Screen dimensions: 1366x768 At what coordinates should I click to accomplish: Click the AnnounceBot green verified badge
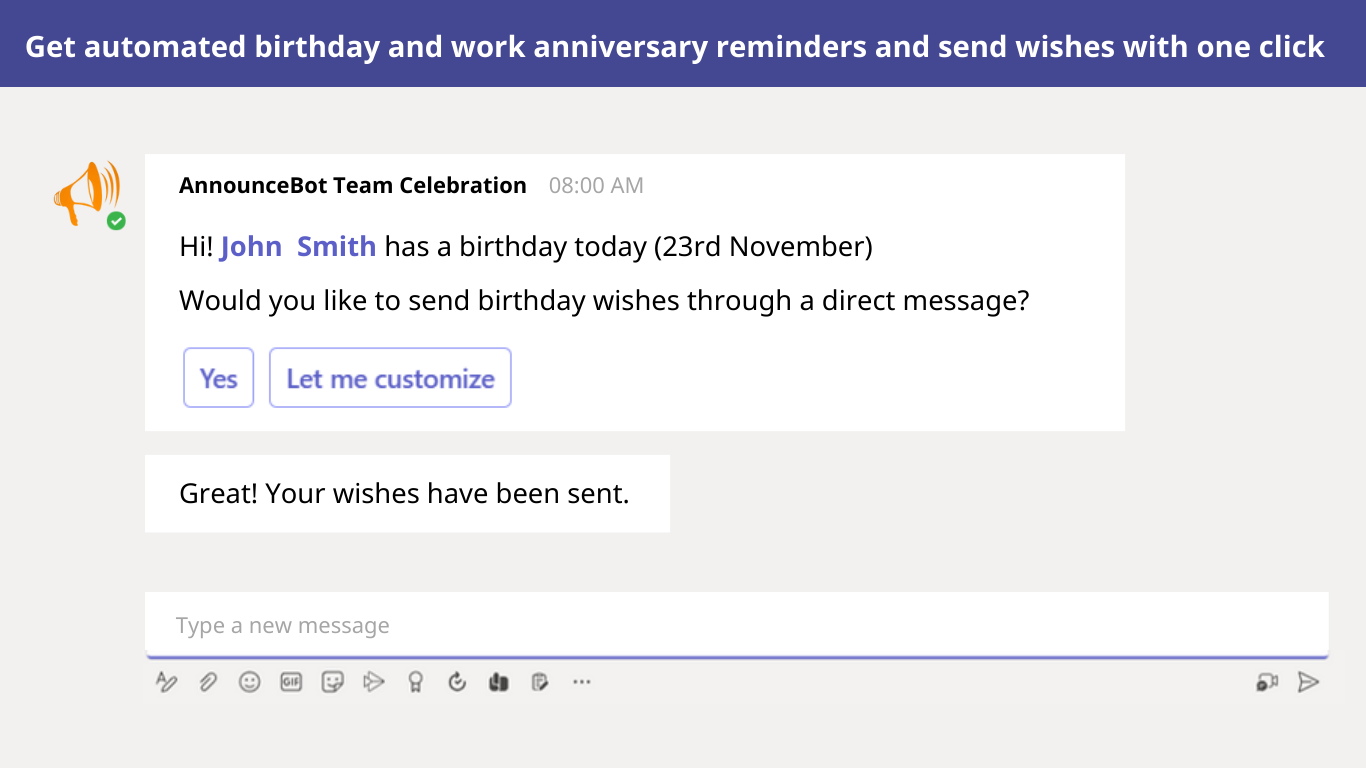click(115, 221)
